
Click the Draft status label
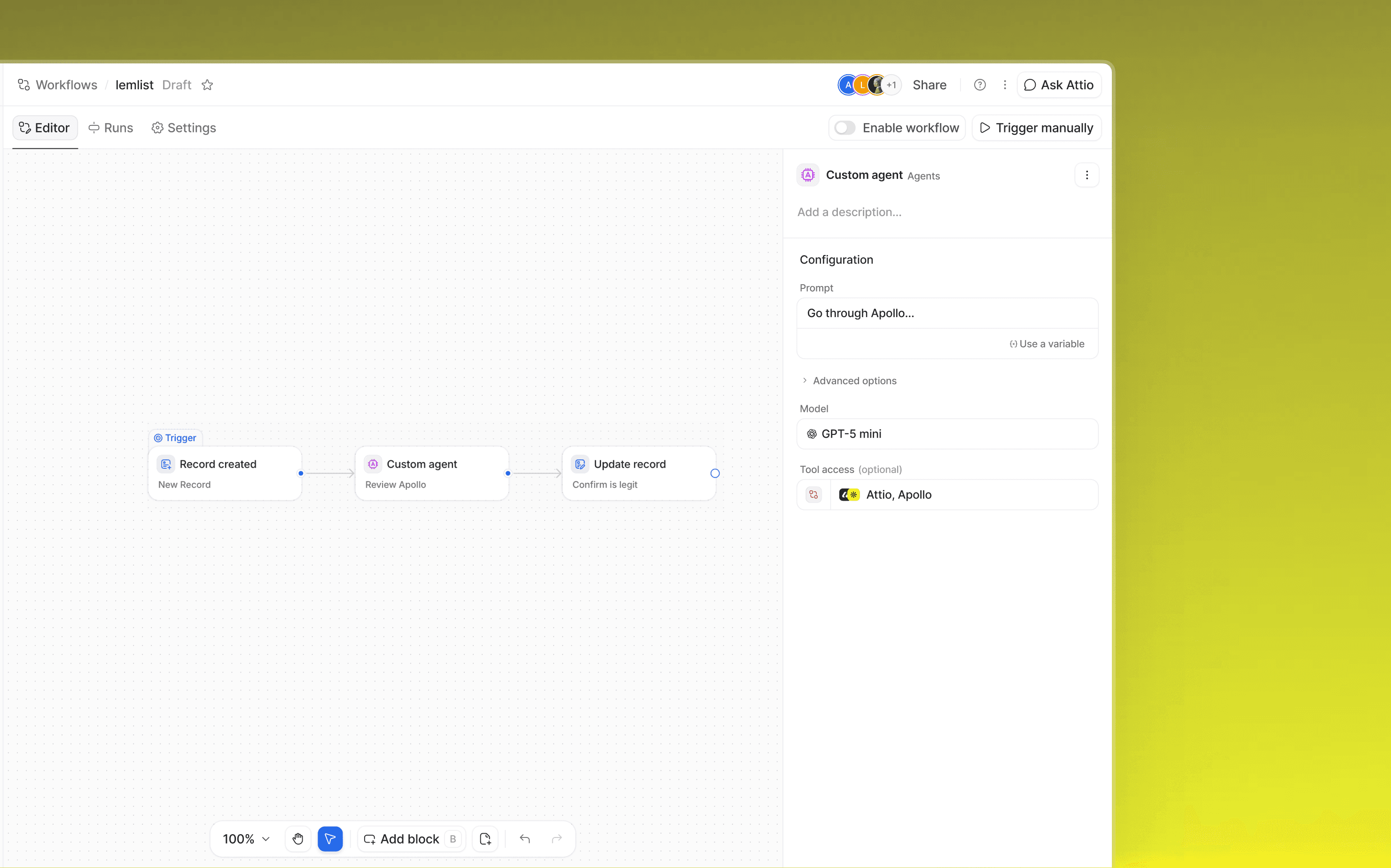(x=176, y=85)
